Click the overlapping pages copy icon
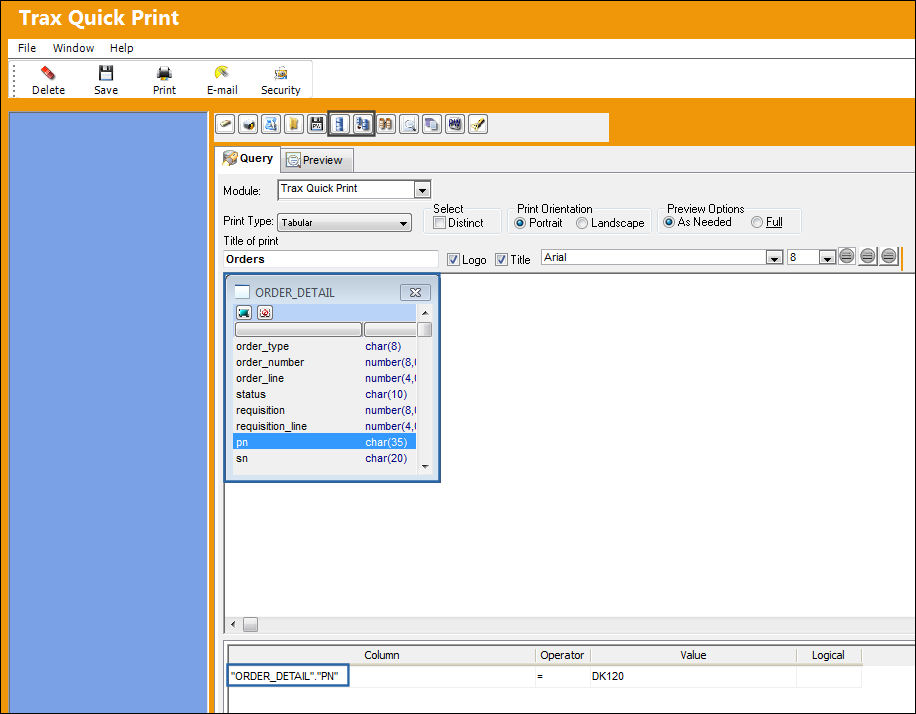Screen dimensions: 916x714 tap(432, 124)
